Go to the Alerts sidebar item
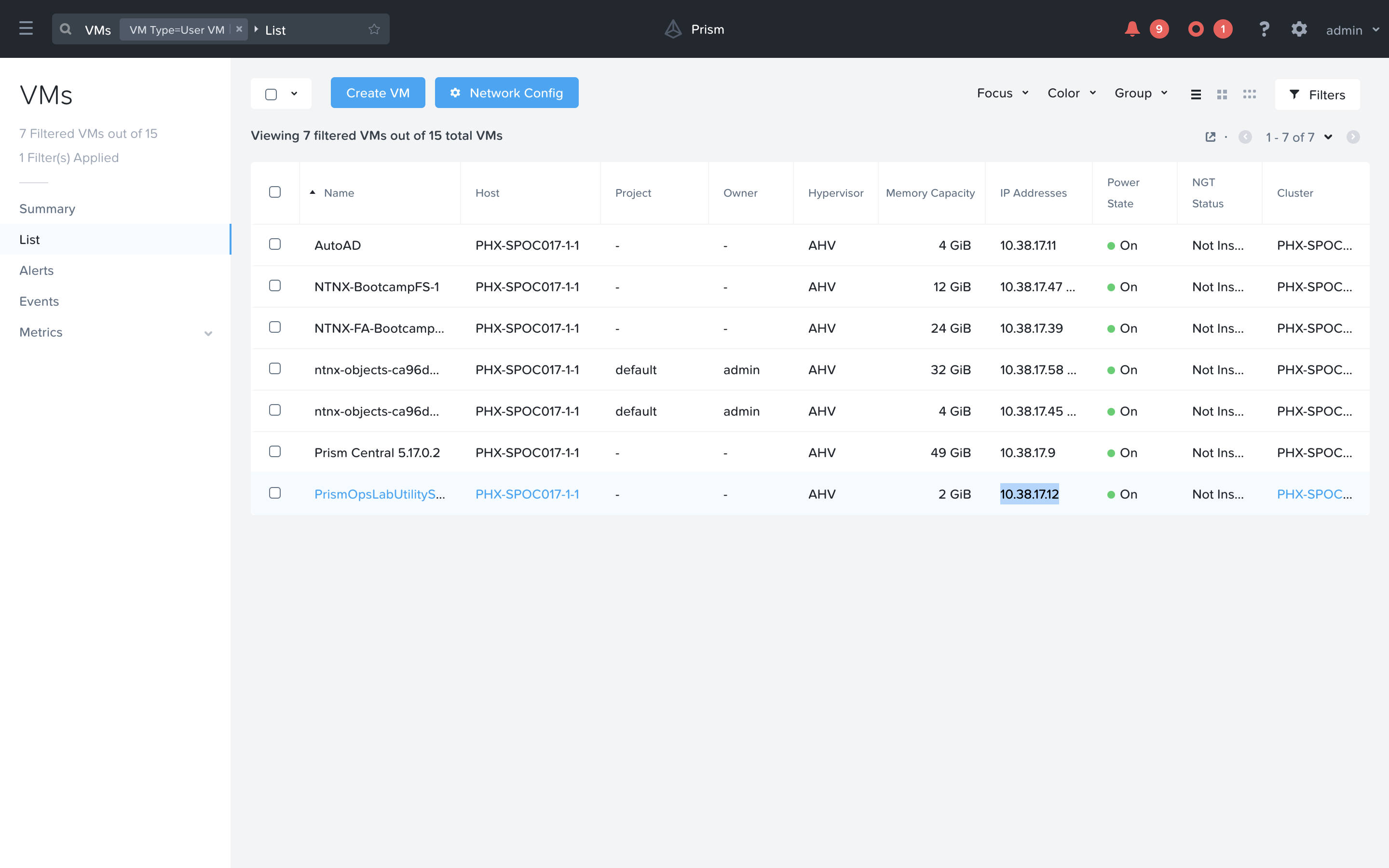The height and width of the screenshot is (868, 1389). (x=36, y=271)
